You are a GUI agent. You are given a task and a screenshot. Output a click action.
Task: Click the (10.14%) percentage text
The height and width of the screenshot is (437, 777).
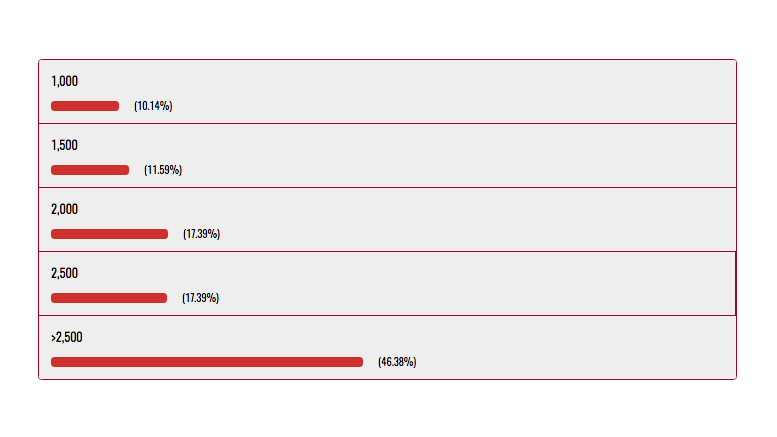click(153, 106)
